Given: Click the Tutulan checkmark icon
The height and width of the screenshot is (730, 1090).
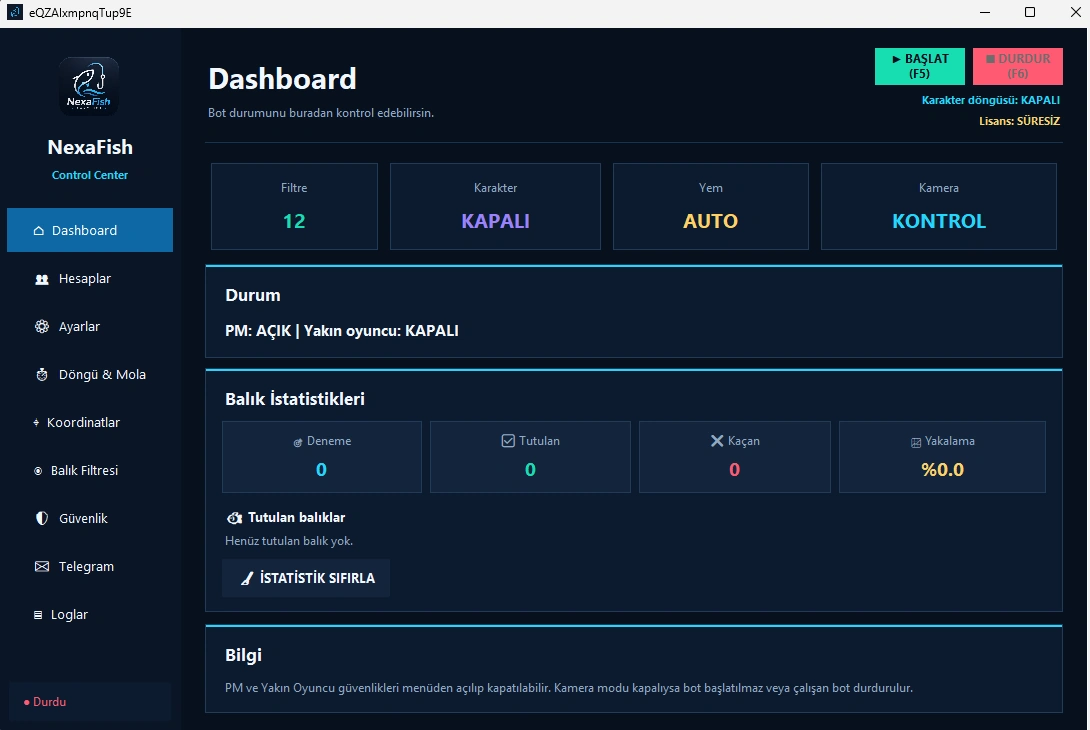Looking at the screenshot, I should tap(508, 441).
